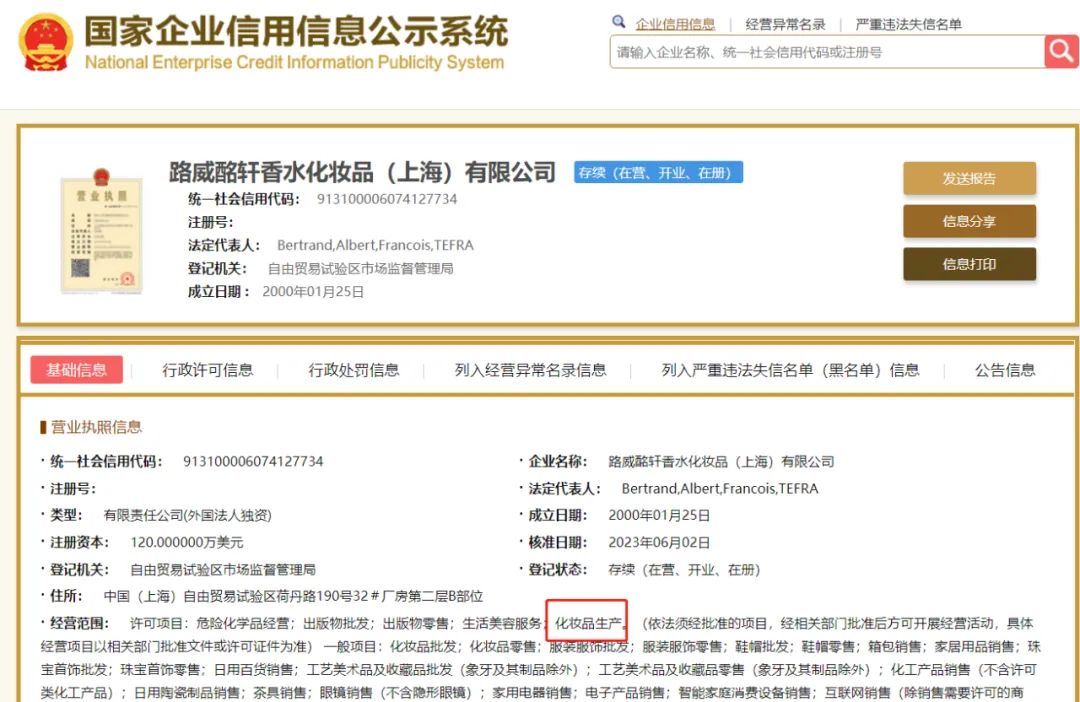Click the small blue magnifier icon beside 企业信用信息

coord(619,22)
